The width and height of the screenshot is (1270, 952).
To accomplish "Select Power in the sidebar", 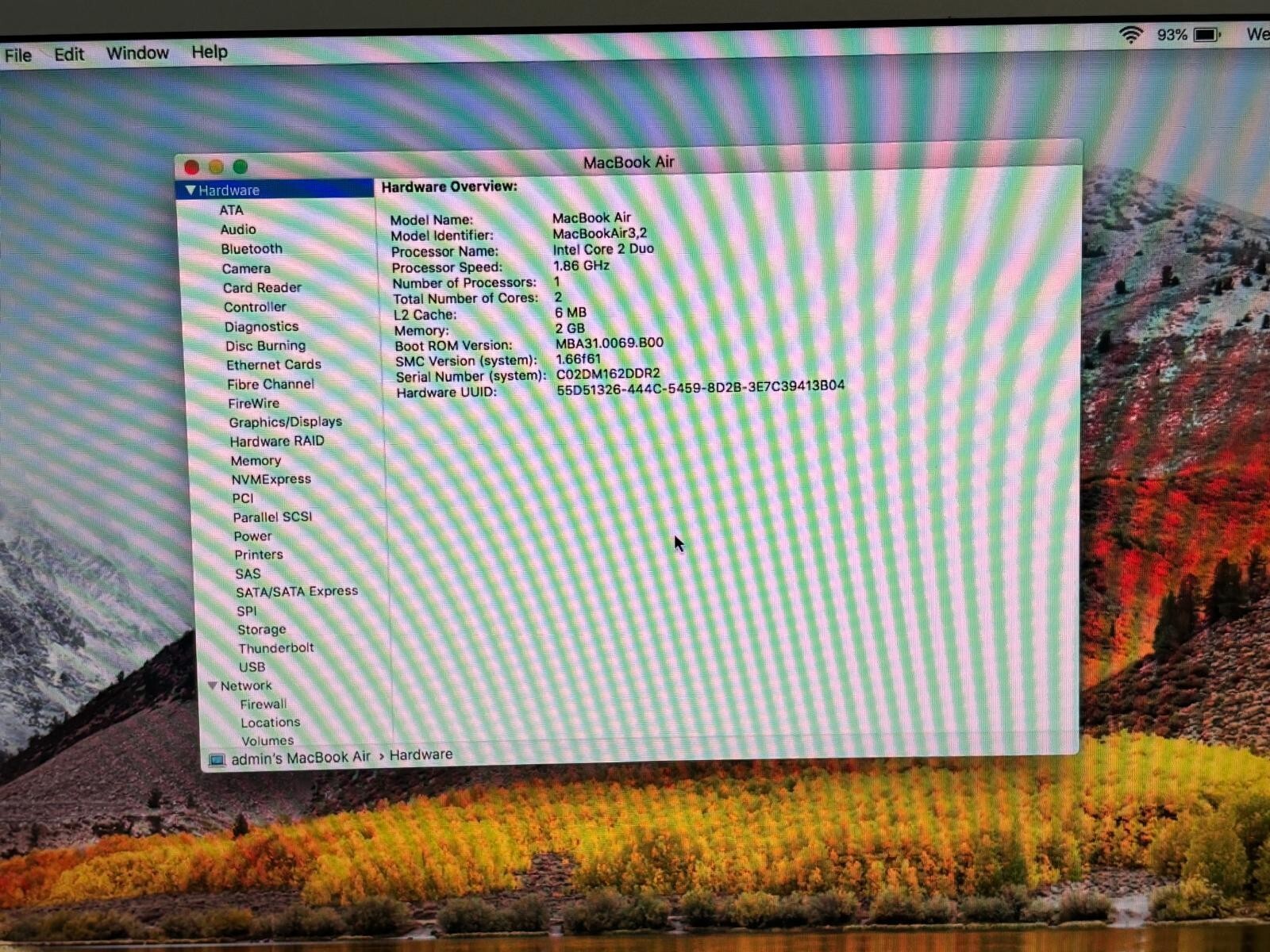I will [252, 536].
